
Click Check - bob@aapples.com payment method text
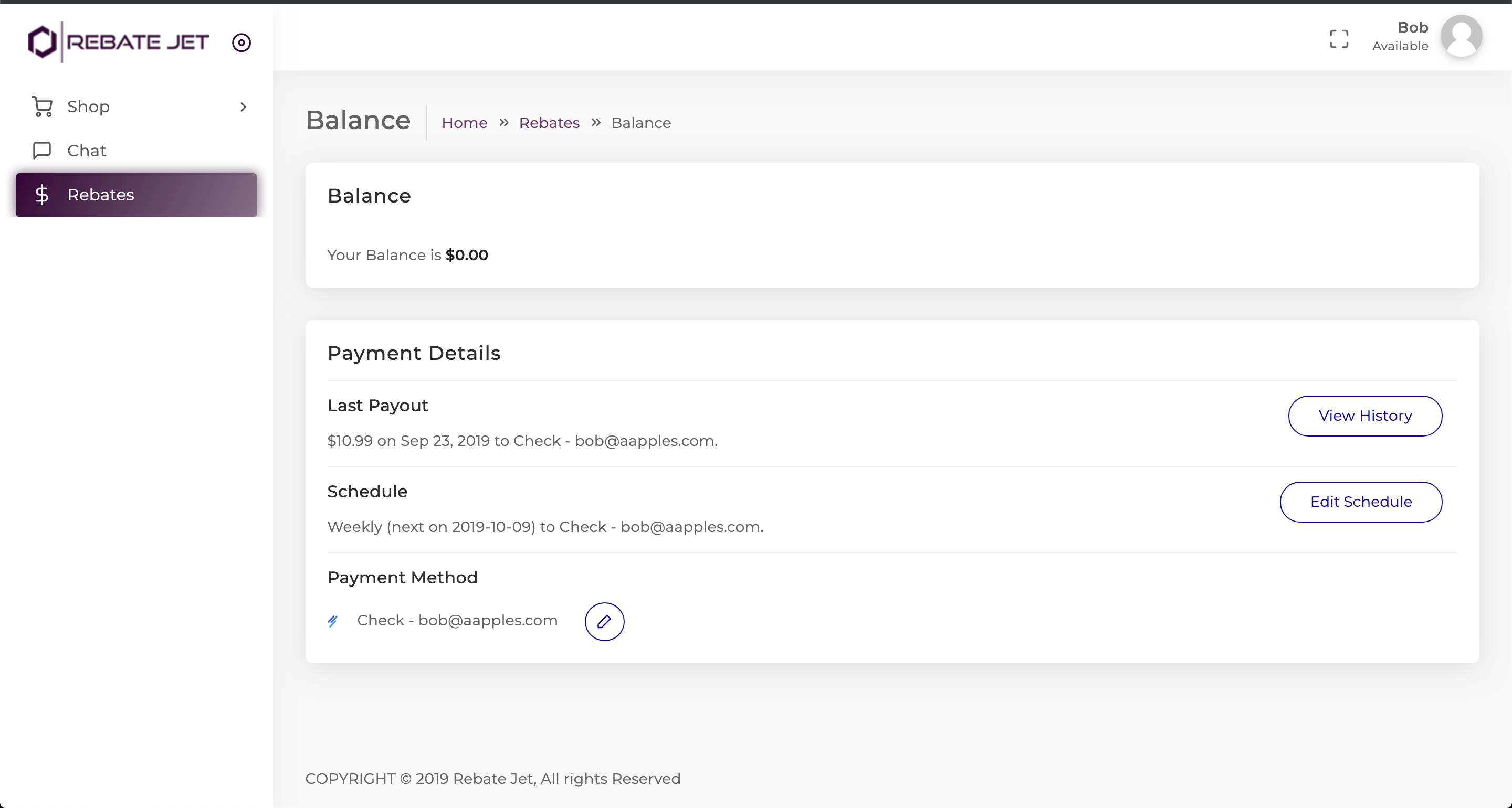click(x=457, y=620)
